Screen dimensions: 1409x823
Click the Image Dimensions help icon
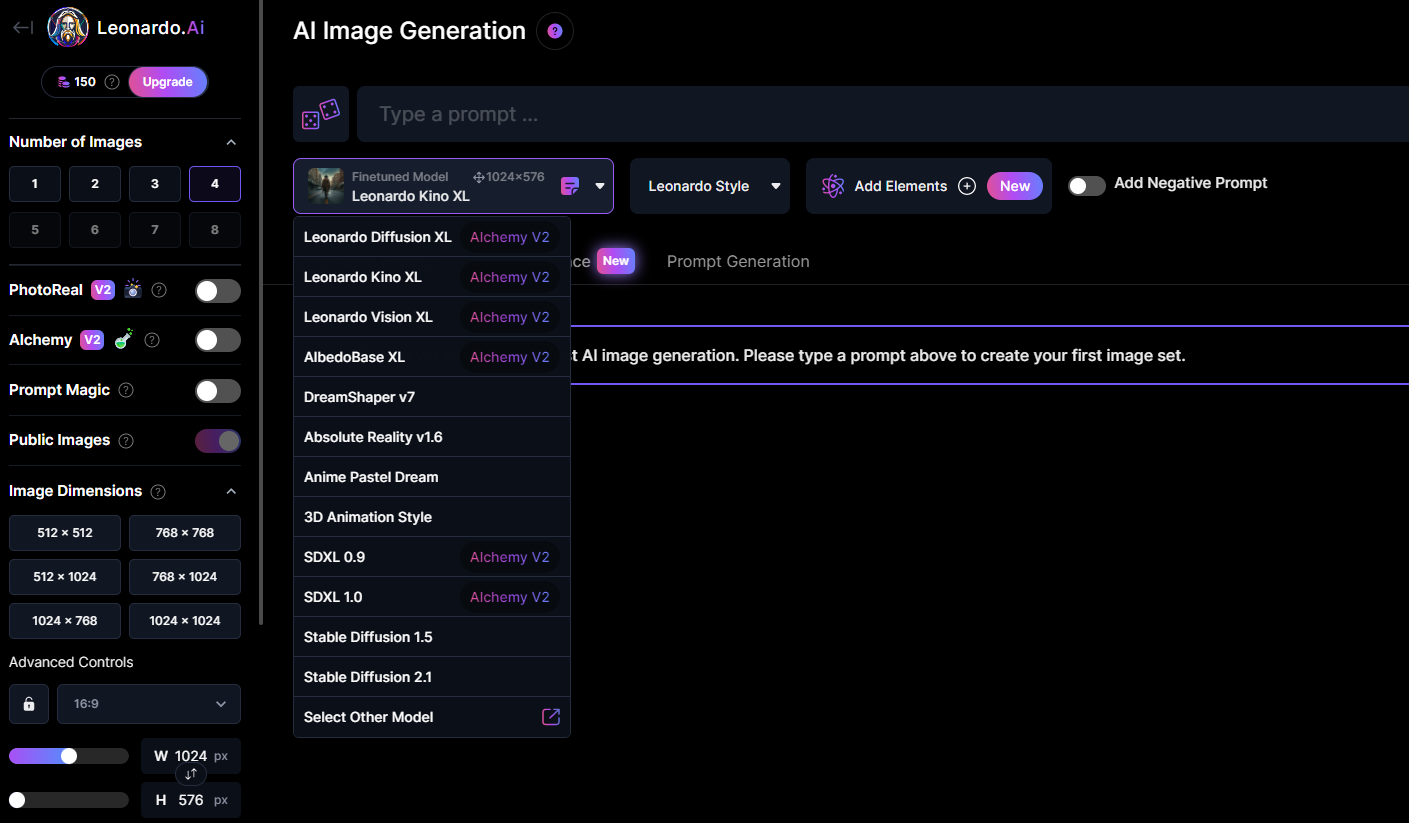pos(158,491)
